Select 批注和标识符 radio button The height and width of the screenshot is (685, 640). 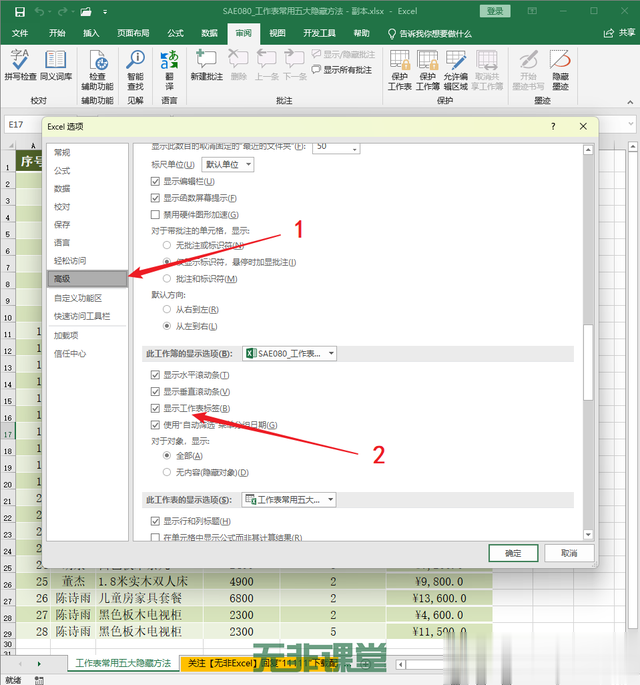pyautogui.click(x=167, y=278)
